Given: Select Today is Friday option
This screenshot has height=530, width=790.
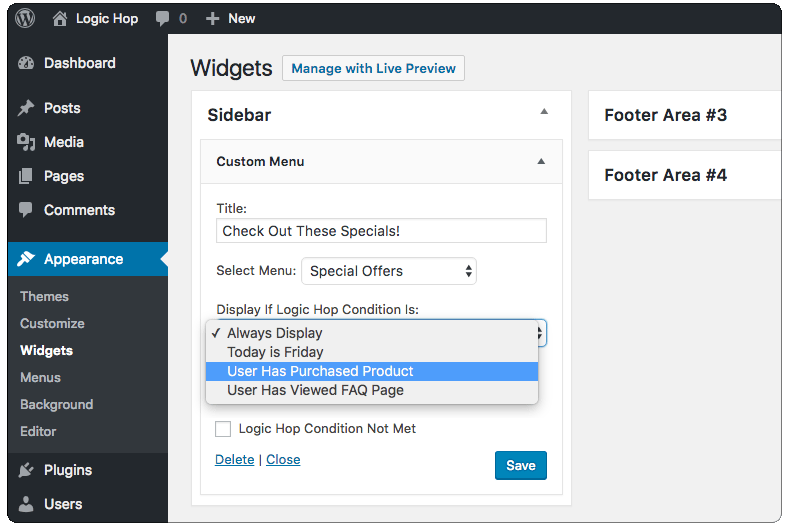Looking at the screenshot, I should pos(372,352).
